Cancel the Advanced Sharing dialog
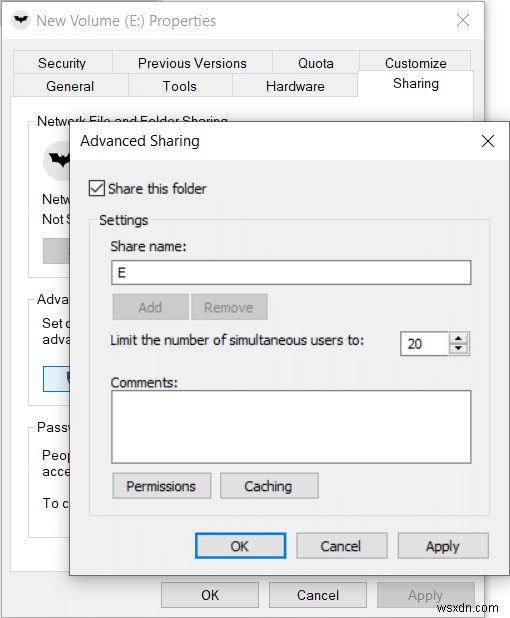Screen dimensions: 510x618 [x=341, y=546]
